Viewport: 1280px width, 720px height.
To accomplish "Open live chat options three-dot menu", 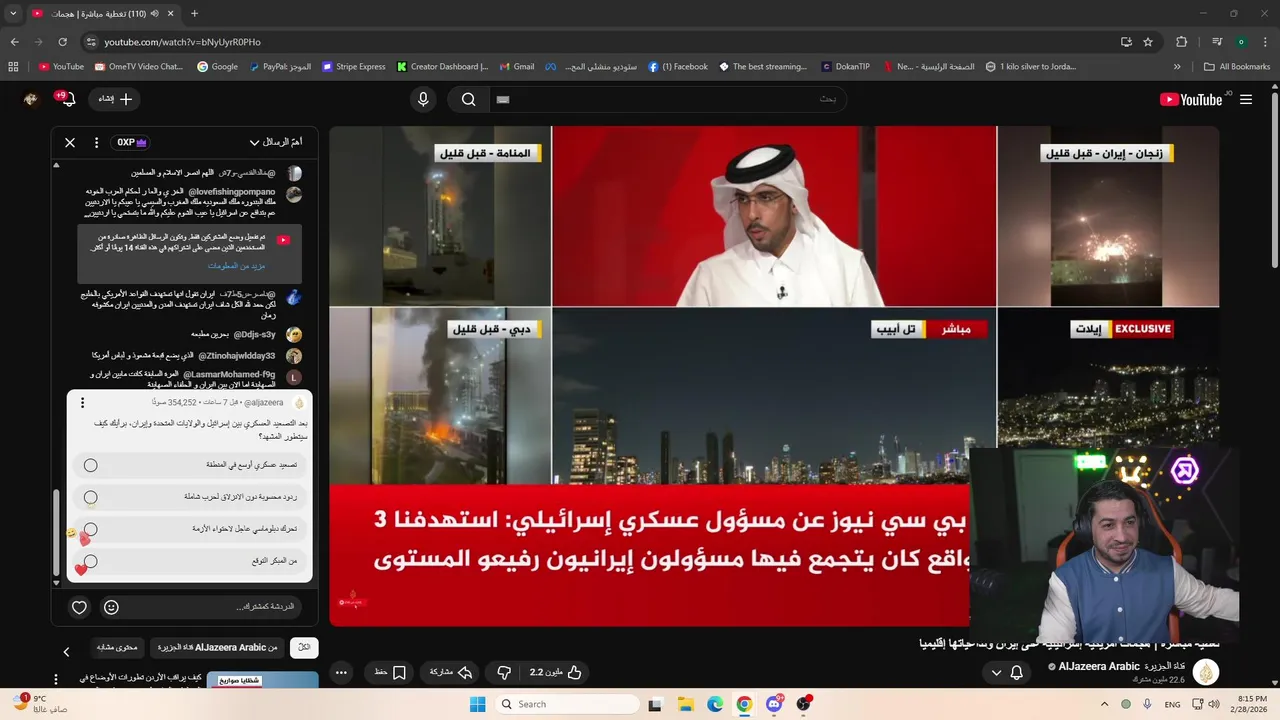I will pos(97,142).
